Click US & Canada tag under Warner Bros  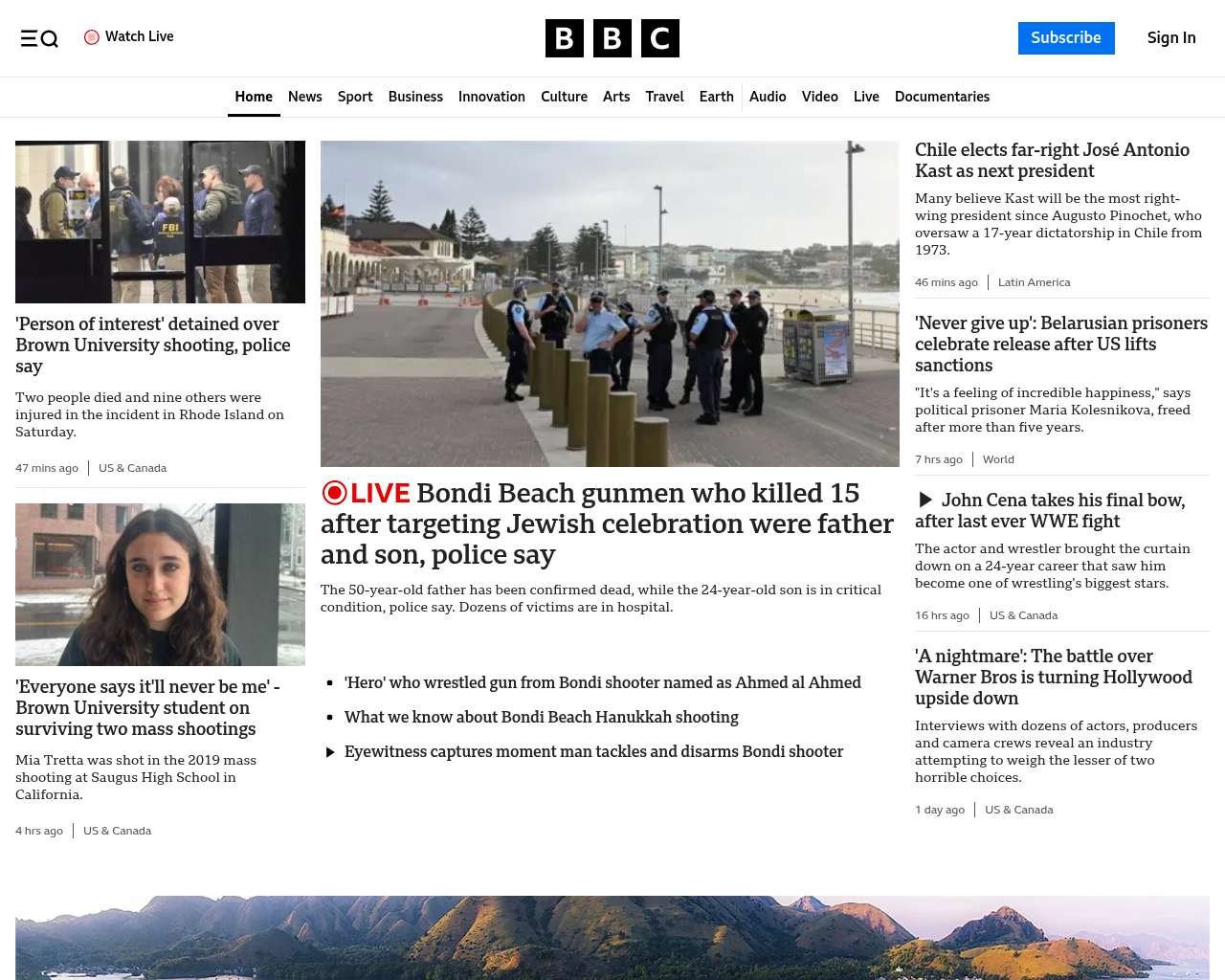click(1019, 810)
